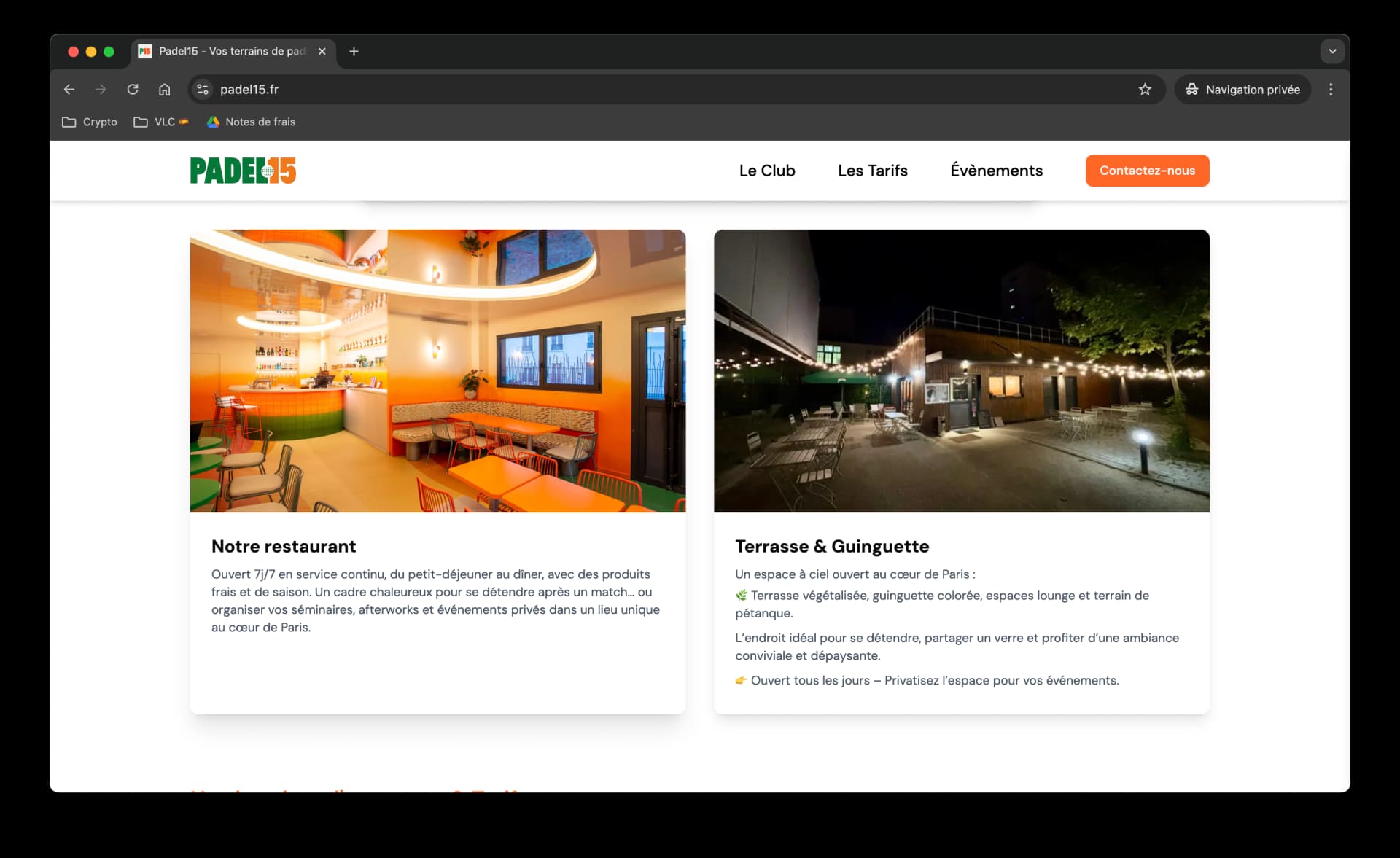Viewport: 1400px width, 858px height.
Task: Click the browser forward arrow
Action: pos(101,90)
